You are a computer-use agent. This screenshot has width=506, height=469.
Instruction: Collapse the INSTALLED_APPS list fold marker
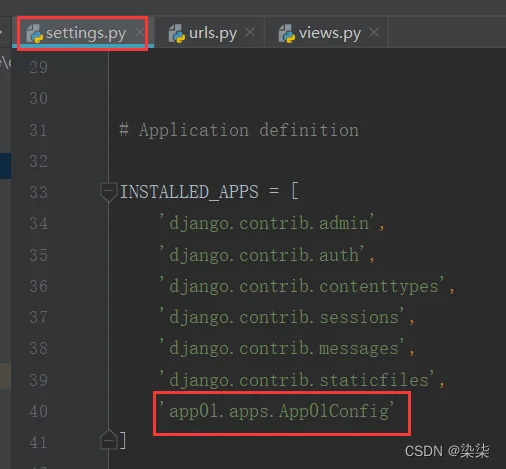[108, 192]
